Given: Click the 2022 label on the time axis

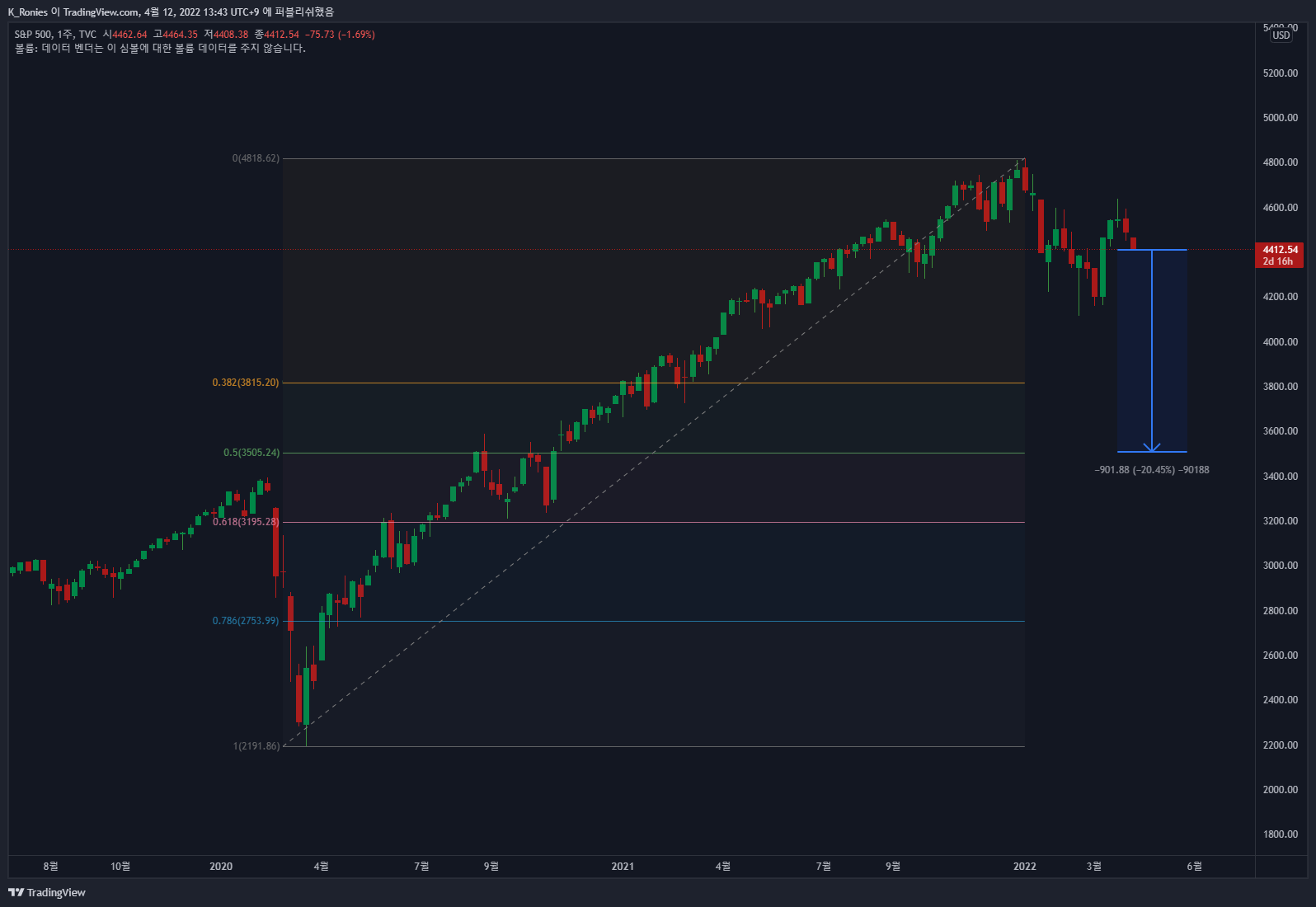Looking at the screenshot, I should click(1025, 867).
